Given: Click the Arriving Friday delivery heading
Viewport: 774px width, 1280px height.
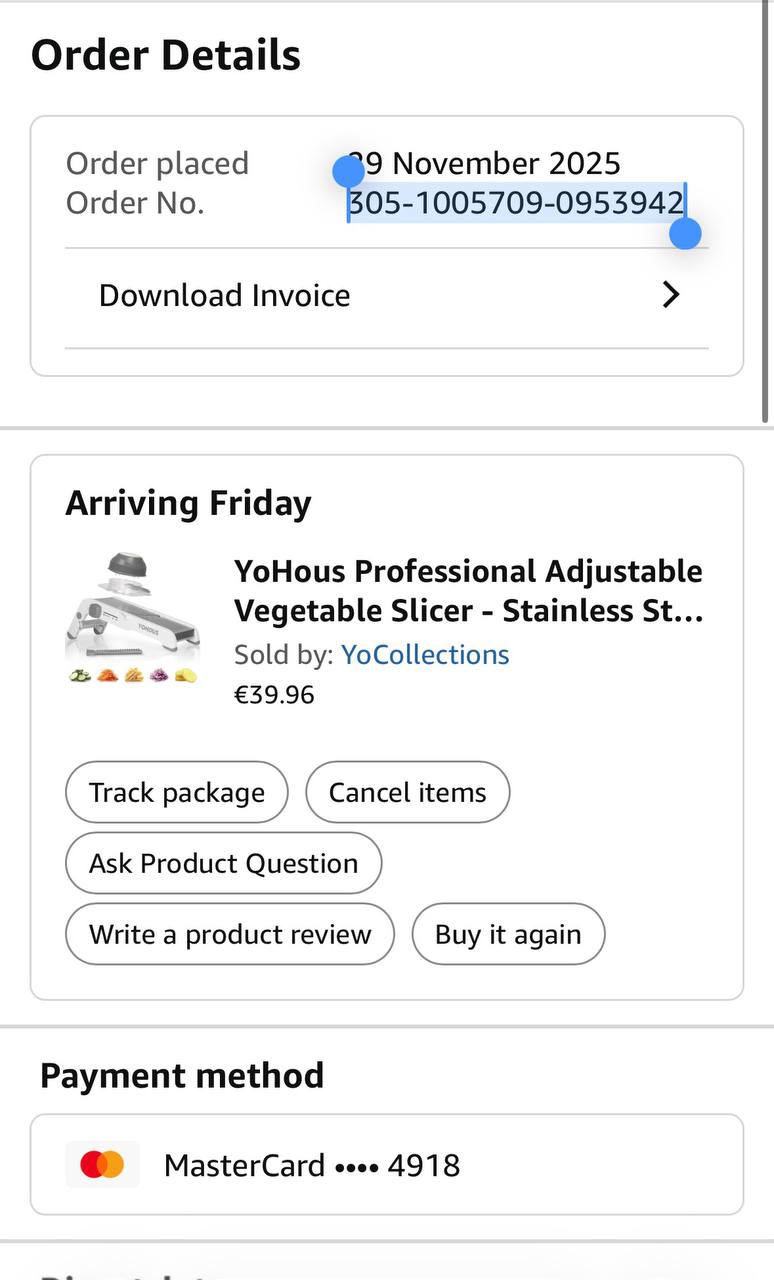Looking at the screenshot, I should (188, 503).
